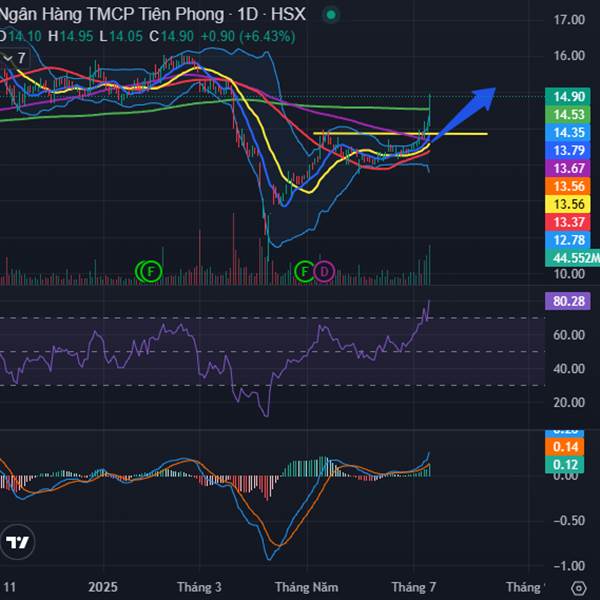Click the high value H14.95
Image resolution: width=600 pixels, height=600 pixels.
(x=70, y=37)
